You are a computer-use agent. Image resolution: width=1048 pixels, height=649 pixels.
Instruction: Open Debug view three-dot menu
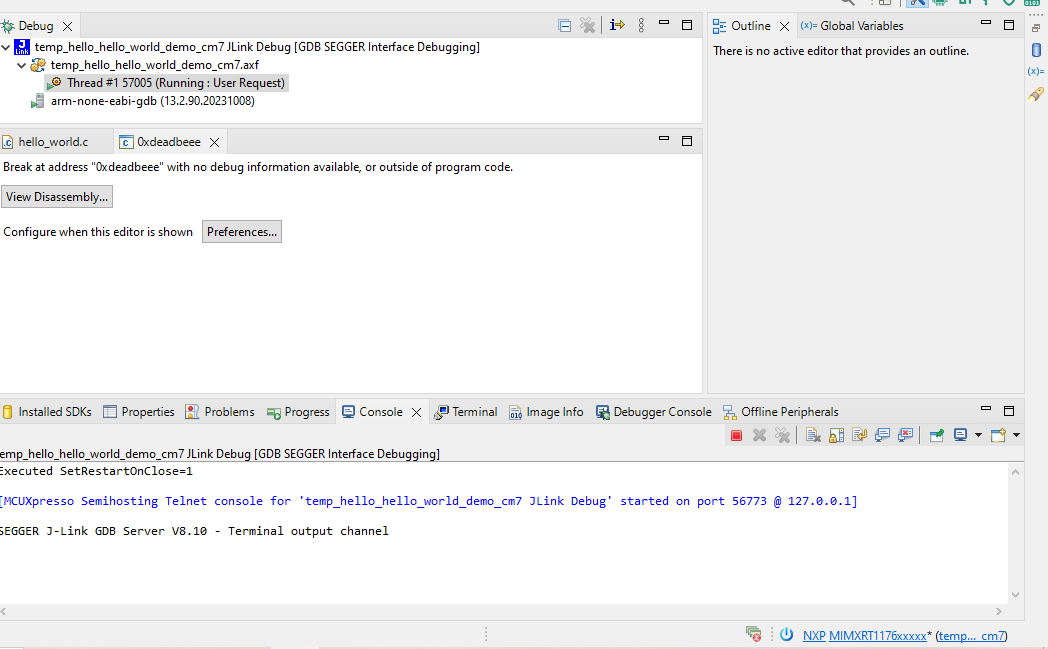click(x=641, y=25)
